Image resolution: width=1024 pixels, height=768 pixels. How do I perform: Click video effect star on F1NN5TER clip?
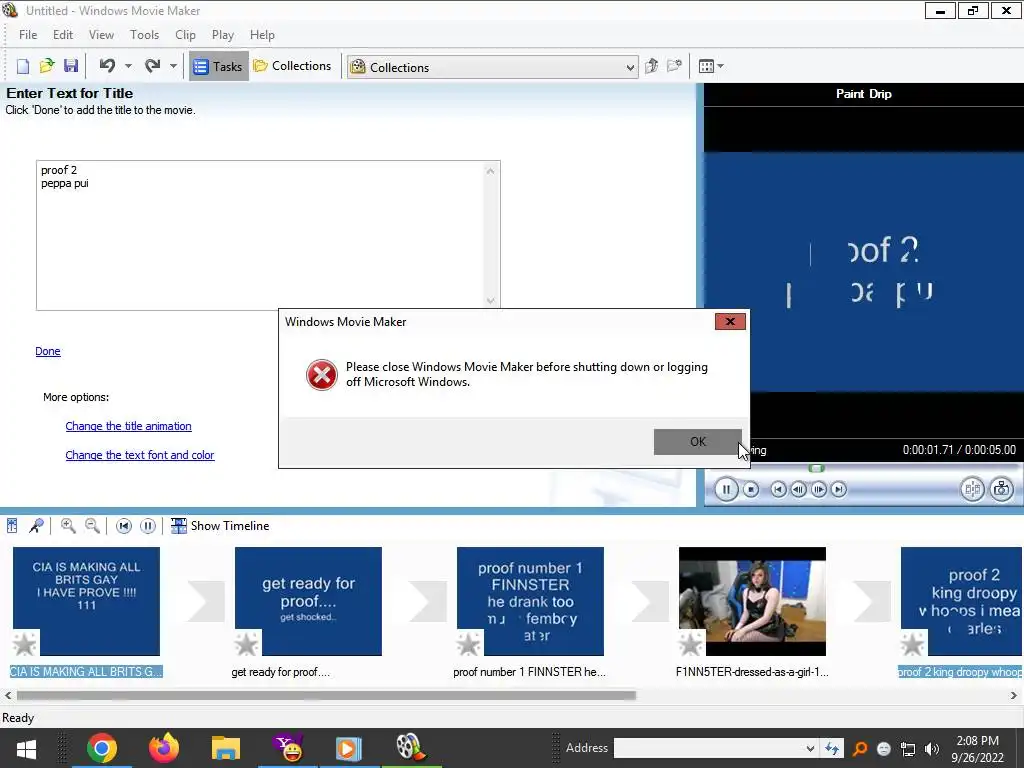(x=691, y=644)
